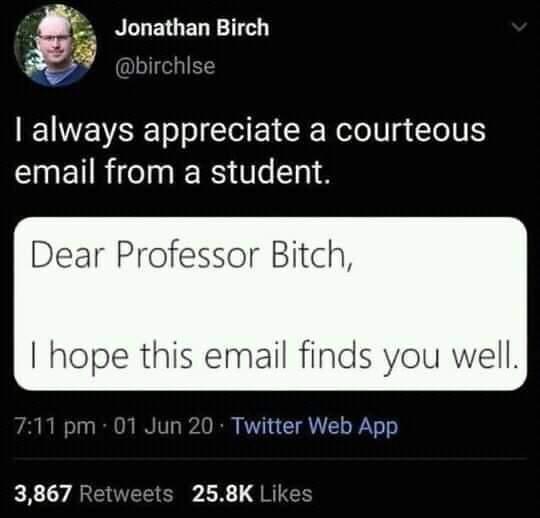Click the word 'Likes' label

pos(286,494)
